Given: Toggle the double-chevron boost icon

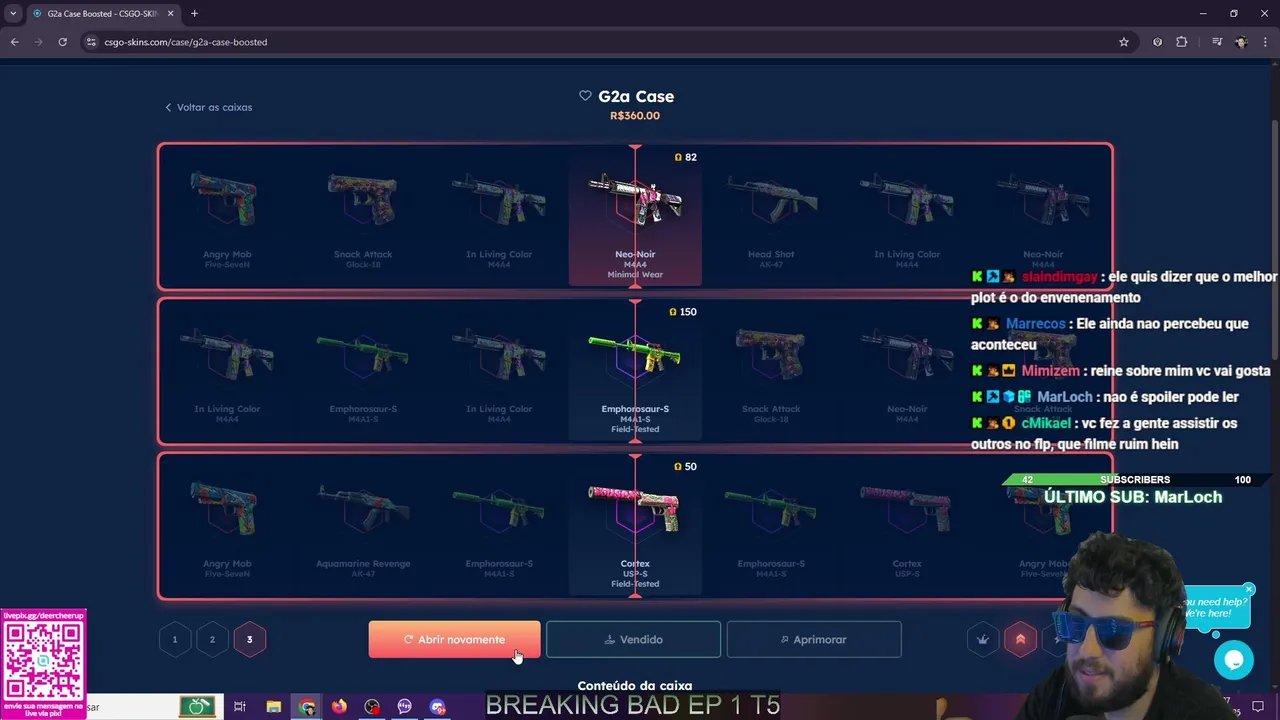Looking at the screenshot, I should click(1021, 639).
